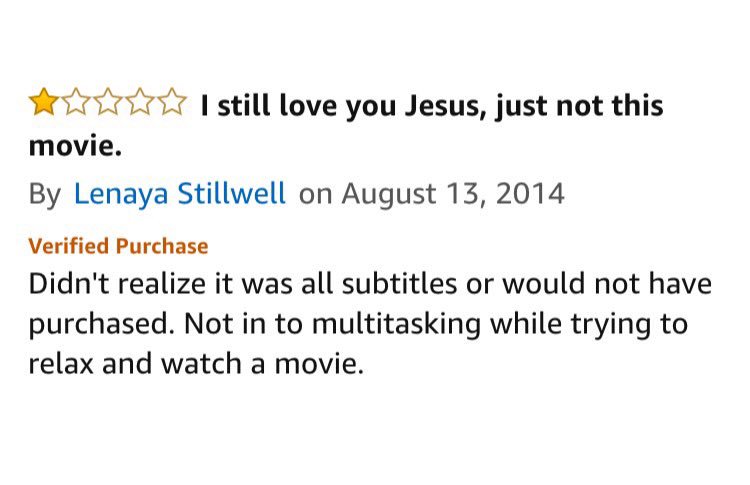Click the word "purchased." in the review body
This screenshot has width=750, height=485.
click(x=100, y=325)
